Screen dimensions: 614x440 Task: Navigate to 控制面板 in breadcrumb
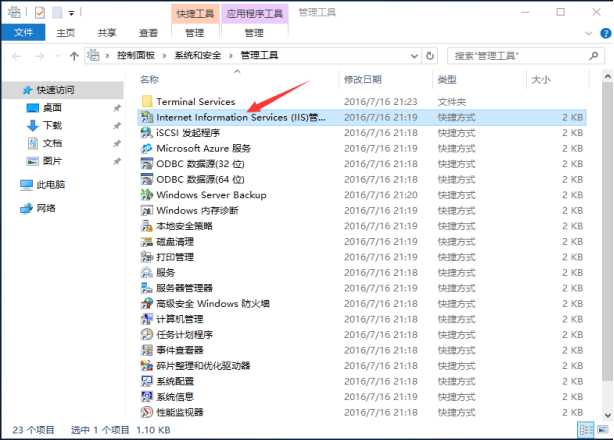pyautogui.click(x=136, y=56)
